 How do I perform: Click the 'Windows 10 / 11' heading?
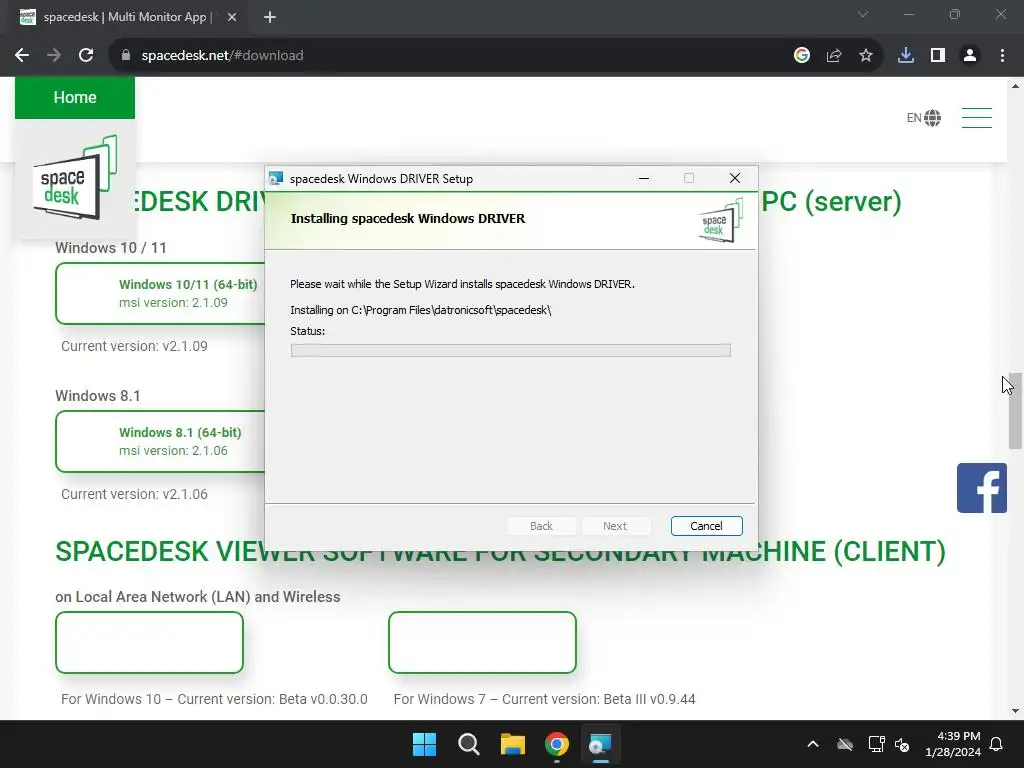(x=111, y=248)
